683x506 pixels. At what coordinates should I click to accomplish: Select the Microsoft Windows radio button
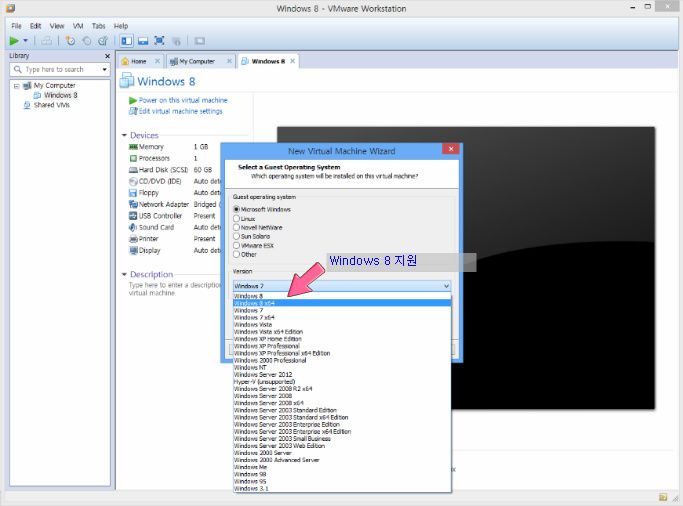click(237, 209)
